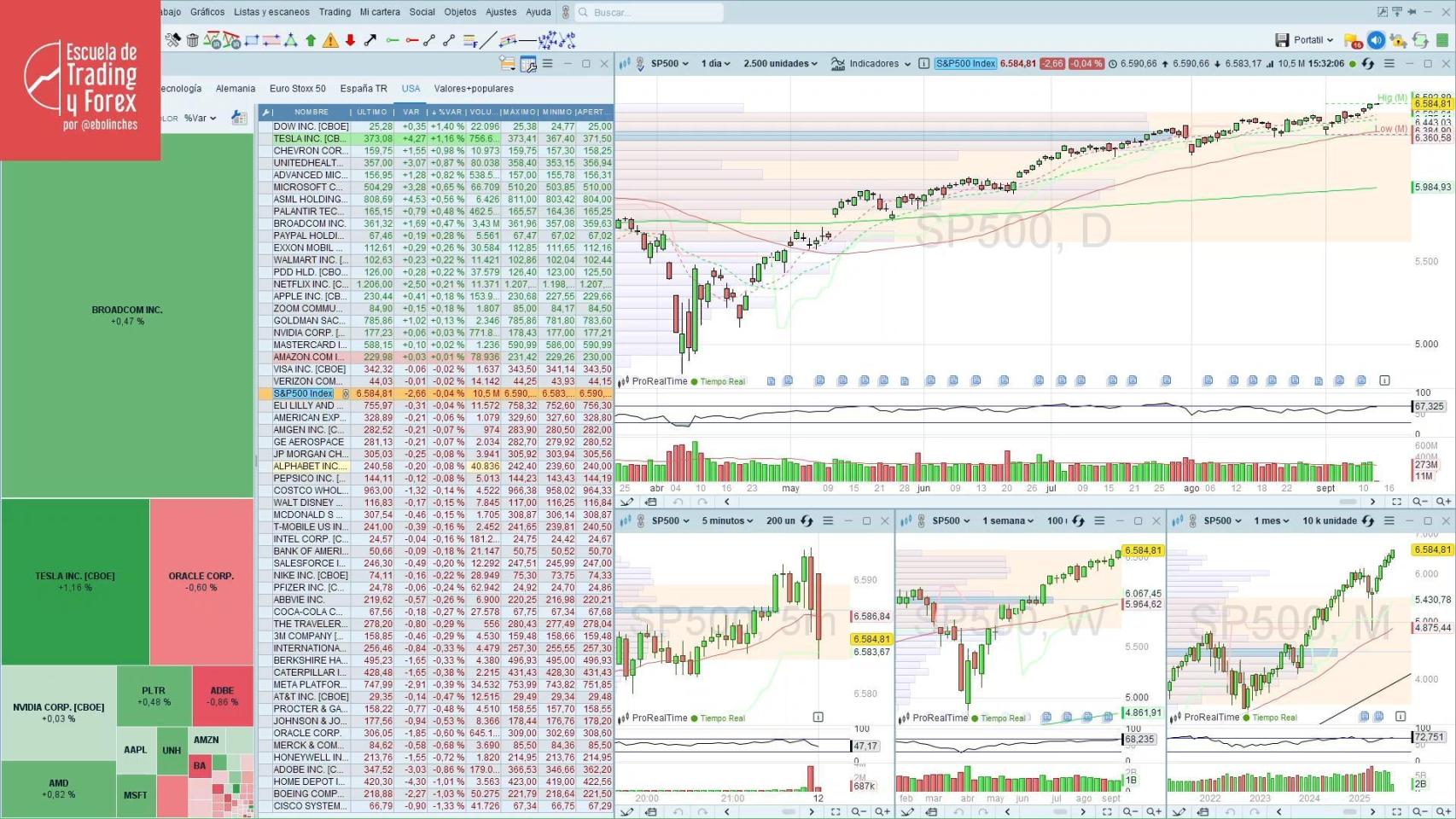This screenshot has width=1456, height=819.
Task: Sort list by the ULTIMO column header
Action: tap(372, 113)
